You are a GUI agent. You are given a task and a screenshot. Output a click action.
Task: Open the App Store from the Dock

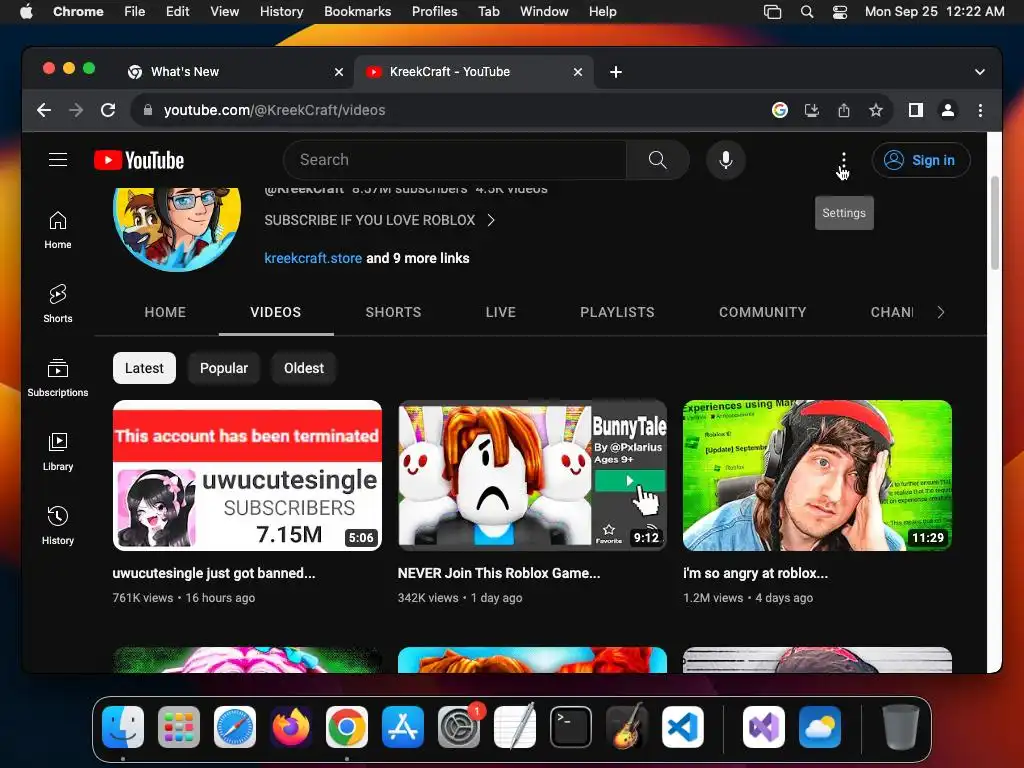(403, 727)
